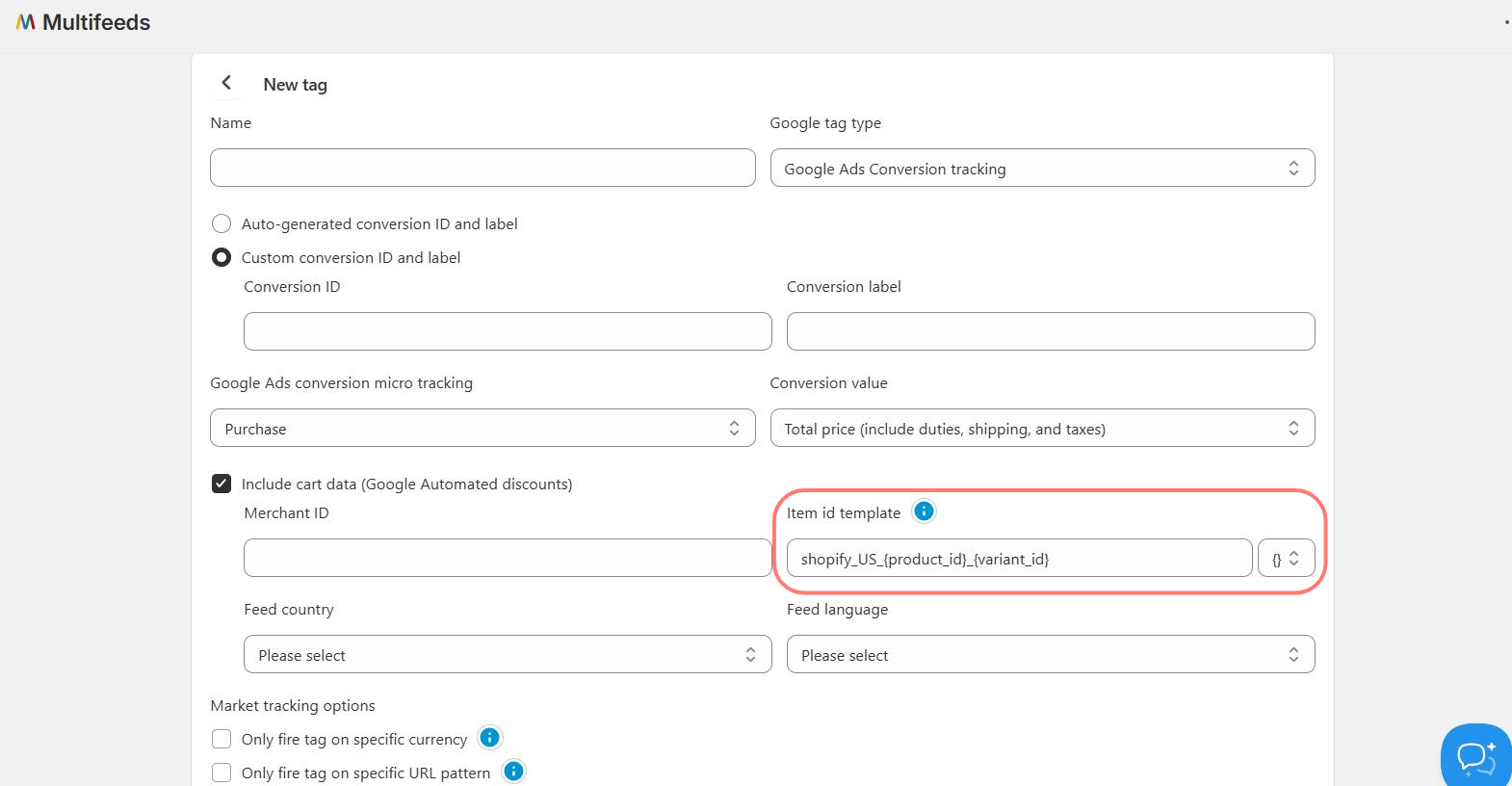Edit the Item id template field

click(x=1019, y=559)
